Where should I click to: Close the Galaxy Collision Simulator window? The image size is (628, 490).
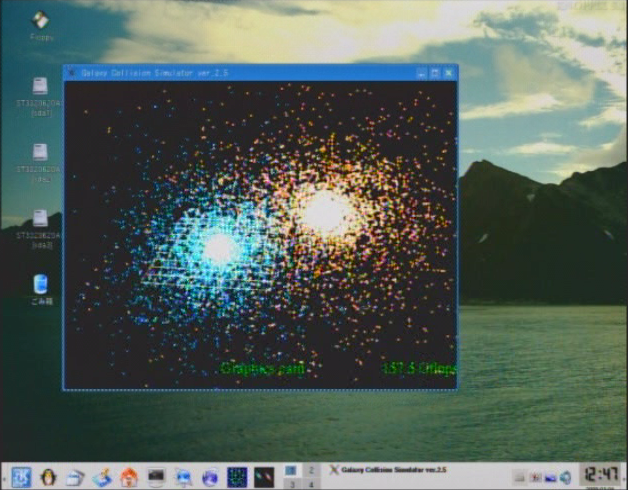tap(449, 73)
